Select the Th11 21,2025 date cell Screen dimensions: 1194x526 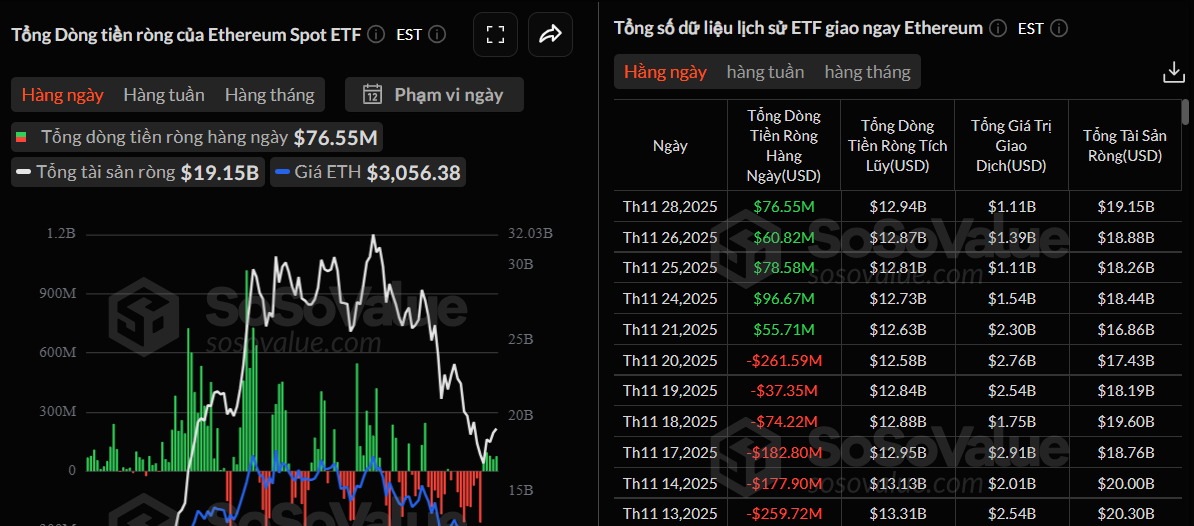(x=670, y=329)
